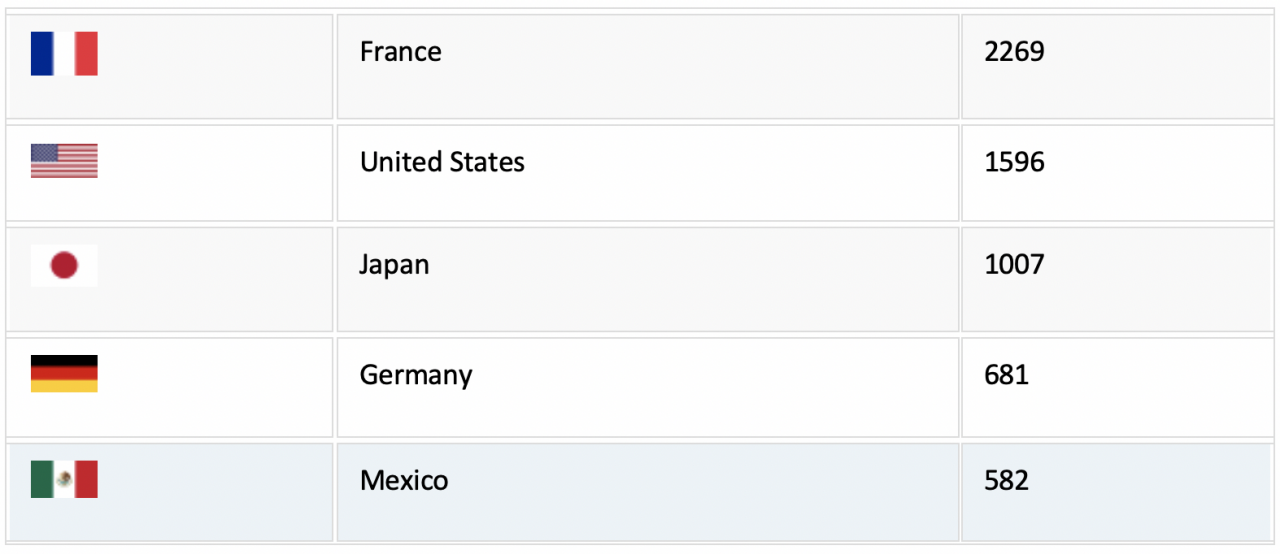Screen dimensions: 1280x554
Task: Select the Germany text cell
Action: coord(648,387)
